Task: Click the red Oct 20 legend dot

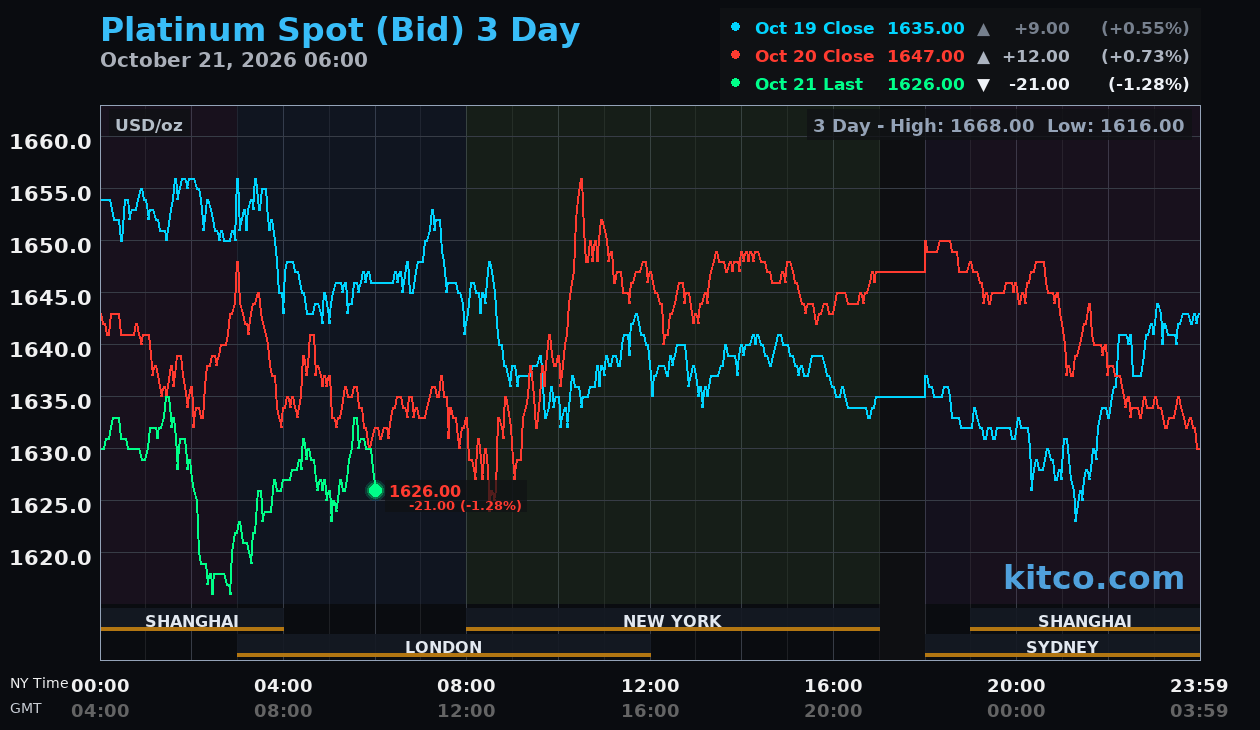Action: click(736, 55)
